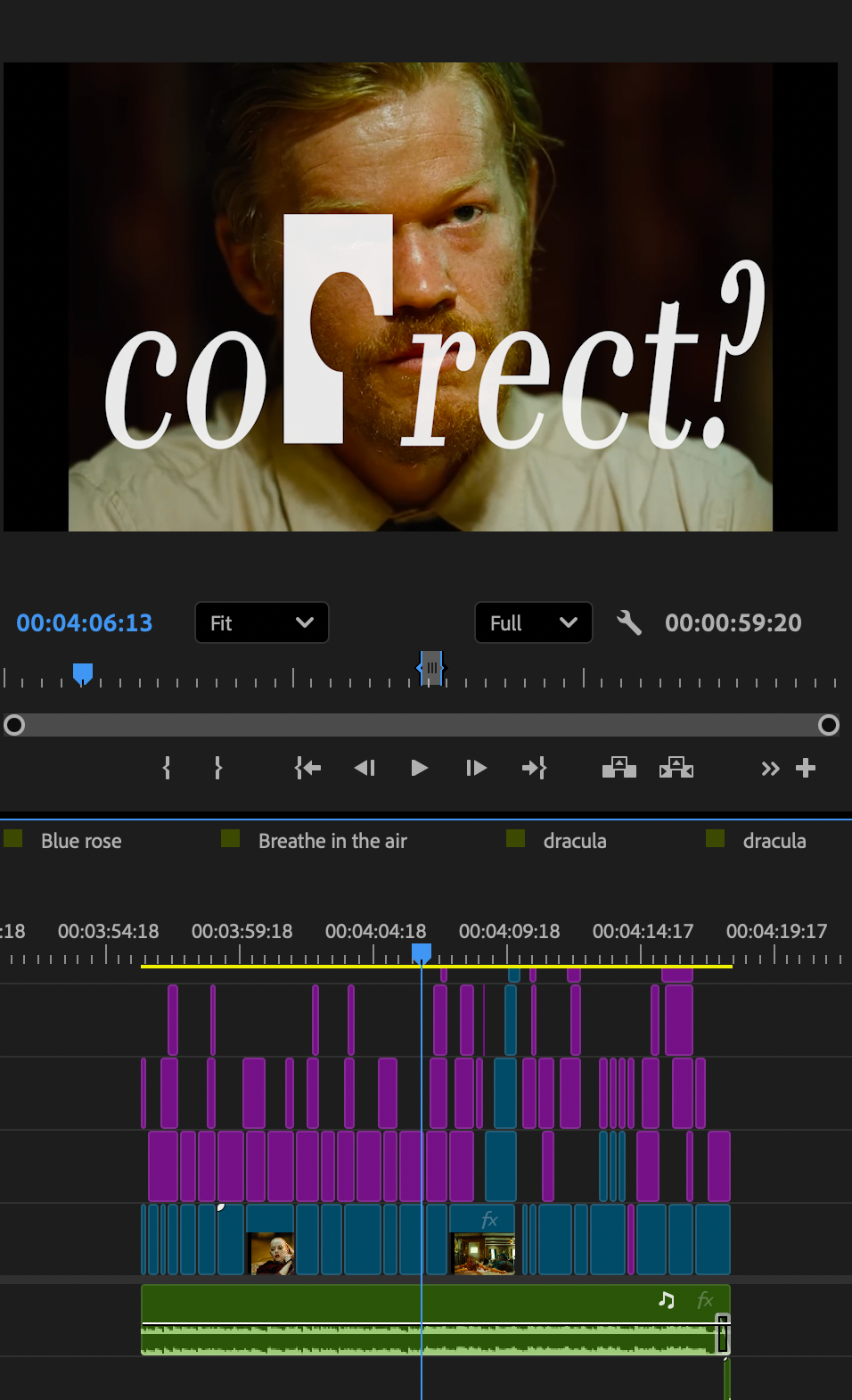Click timeline ruler at 00:04:09:18

pyautogui.click(x=509, y=931)
